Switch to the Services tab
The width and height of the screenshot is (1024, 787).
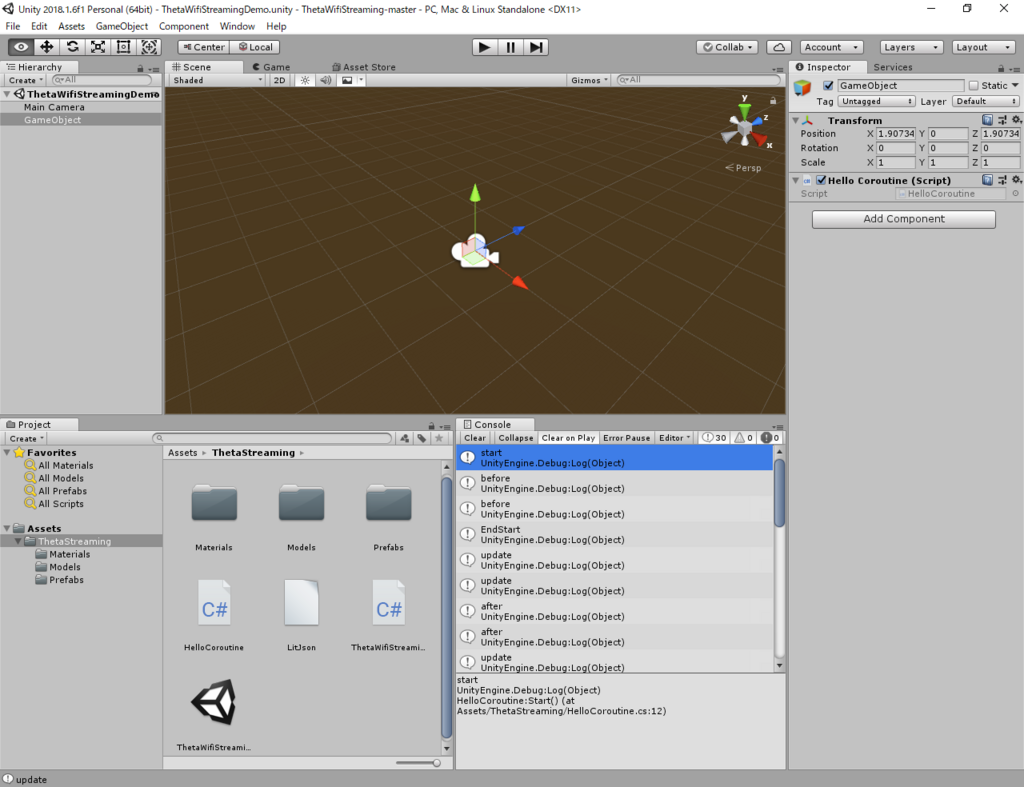[893, 67]
